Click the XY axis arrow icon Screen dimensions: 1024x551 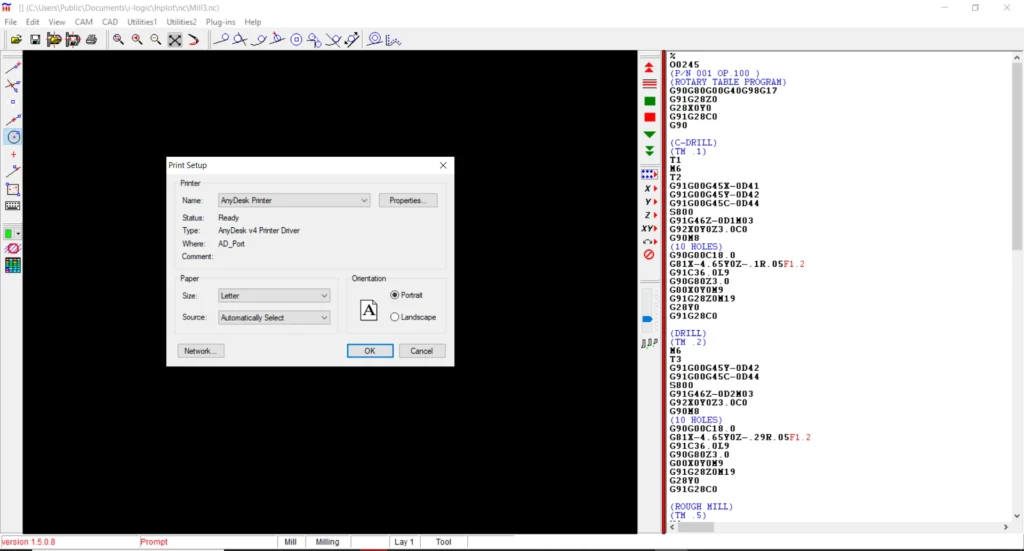tap(649, 228)
